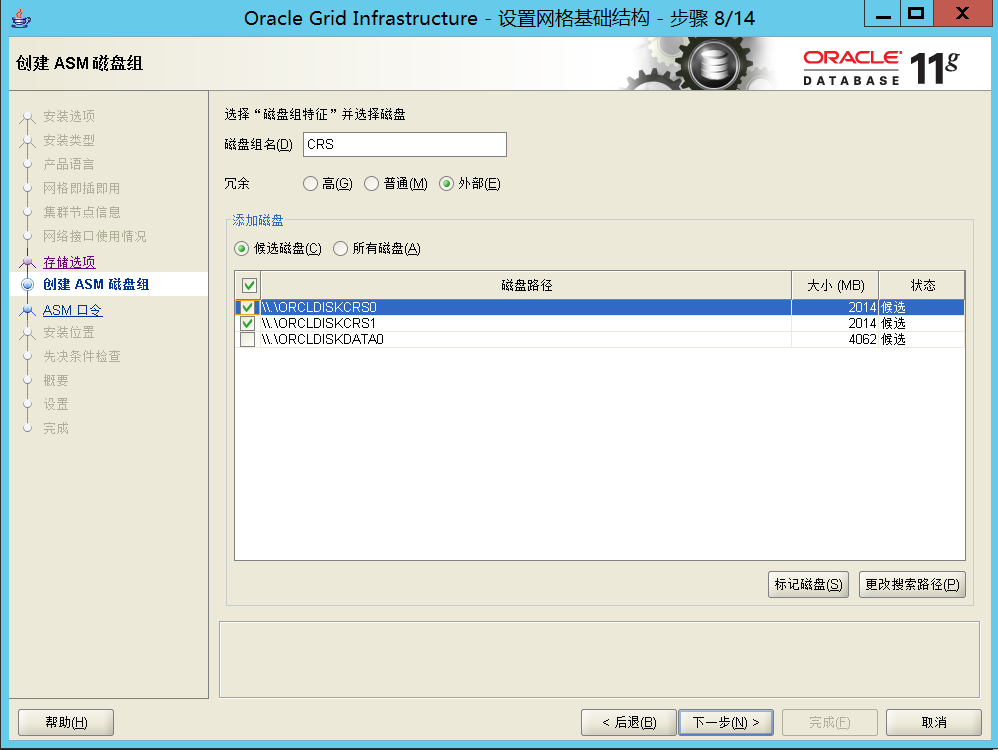
Task: Click the 更改搜索路径(P) button
Action: [x=912, y=584]
